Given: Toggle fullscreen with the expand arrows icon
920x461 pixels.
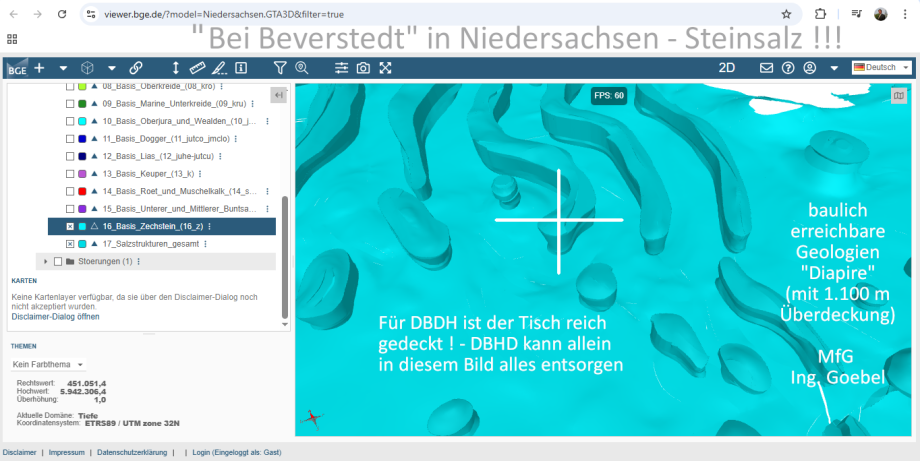Looking at the screenshot, I should pos(385,68).
